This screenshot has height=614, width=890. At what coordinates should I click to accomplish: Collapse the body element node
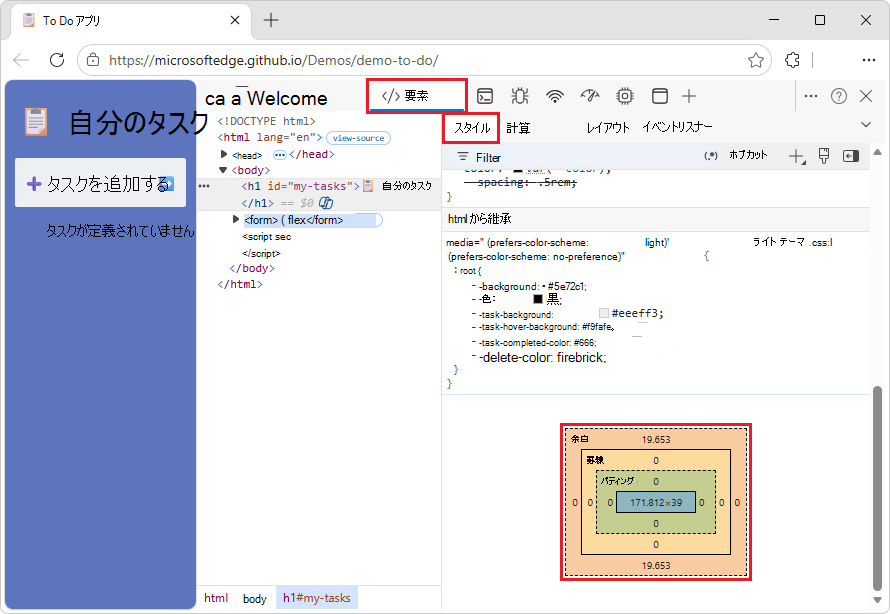[x=223, y=170]
